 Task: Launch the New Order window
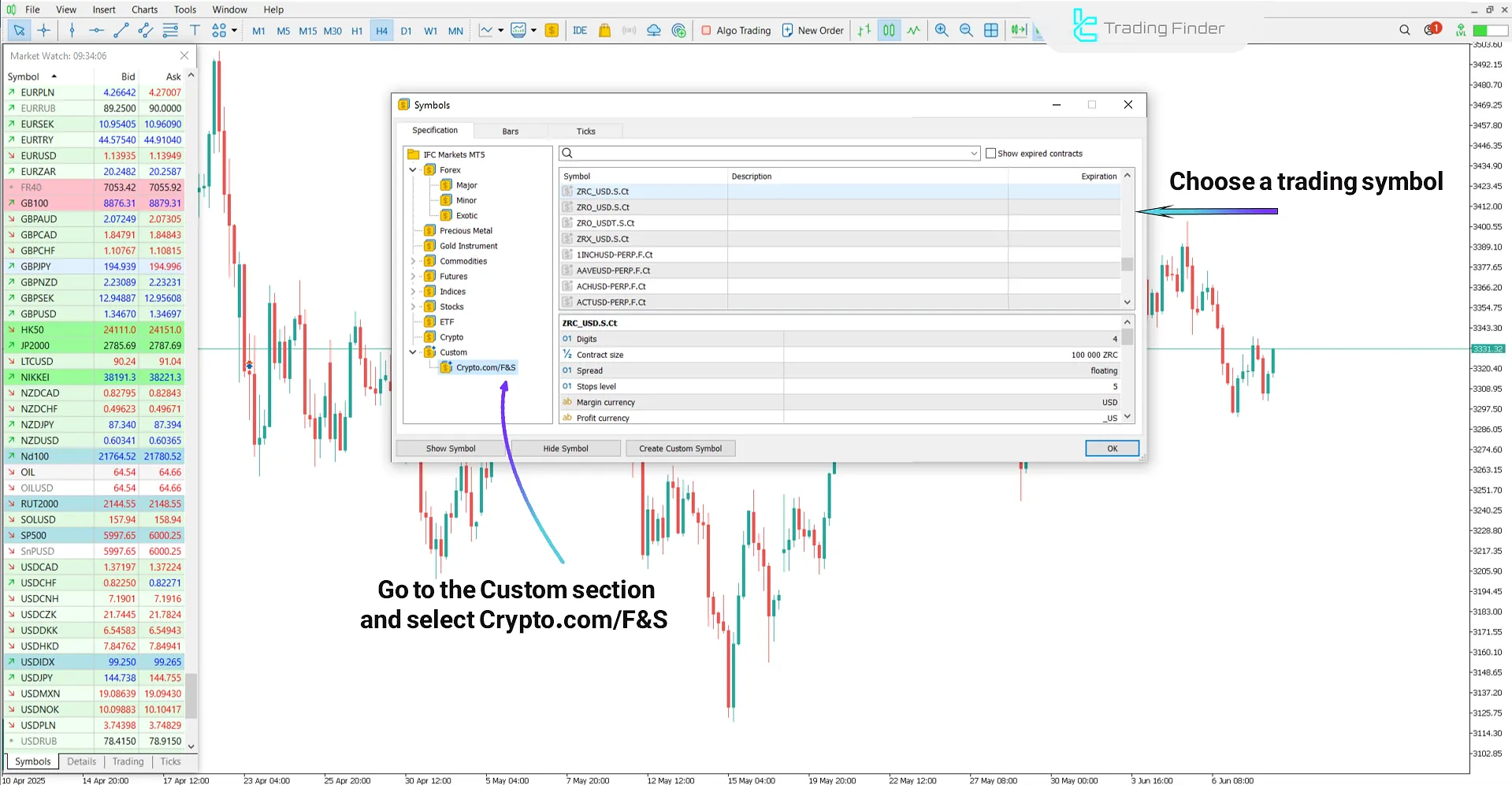[x=812, y=30]
